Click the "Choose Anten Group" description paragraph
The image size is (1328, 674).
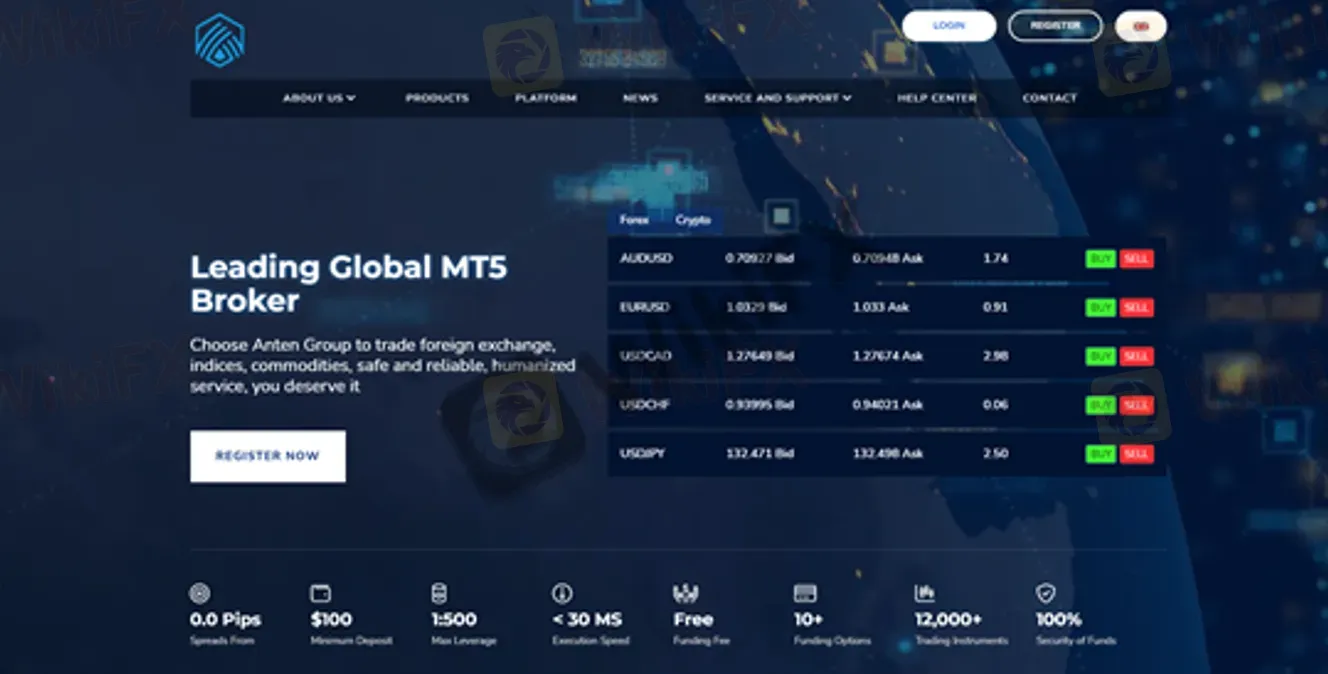(383, 365)
